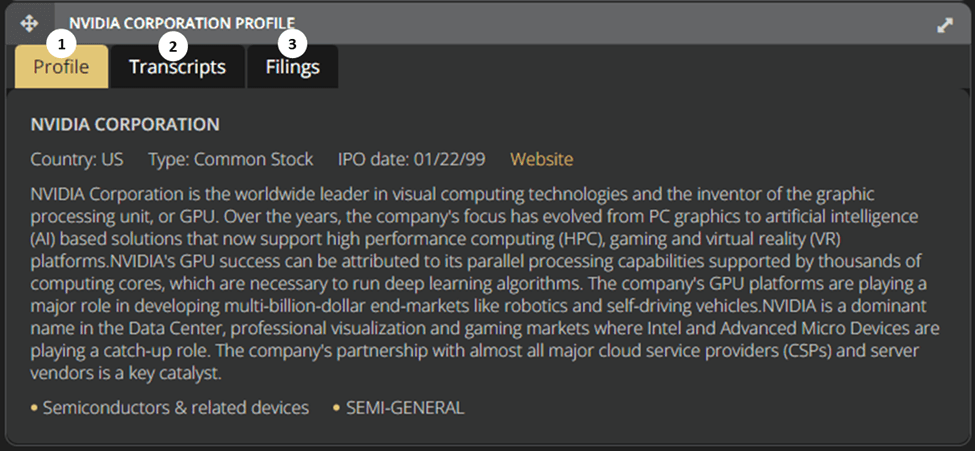Viewport: 975px width, 451px height.
Task: Switch to the Profile tab
Action: click(62, 67)
